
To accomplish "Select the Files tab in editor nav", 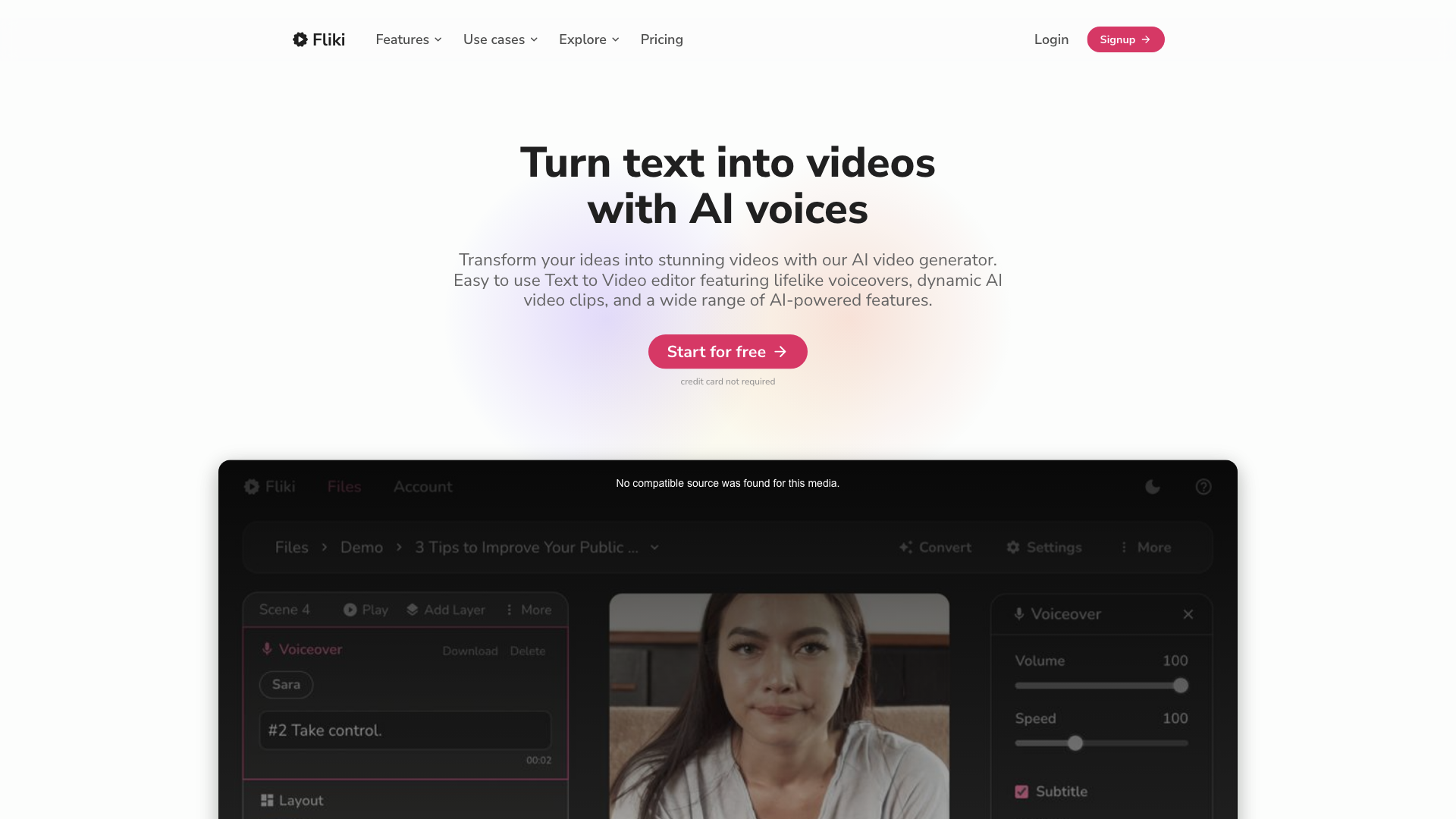I will (344, 487).
